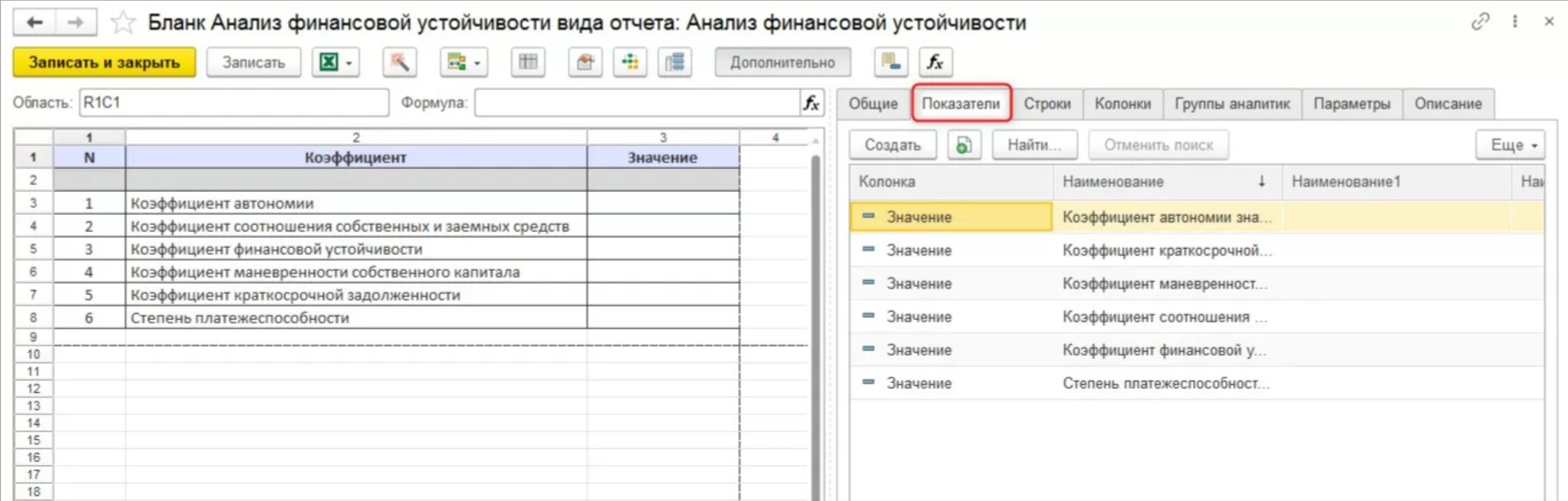Viewport: 1568px width, 501px height.
Task: Click the Записать button
Action: (x=253, y=62)
